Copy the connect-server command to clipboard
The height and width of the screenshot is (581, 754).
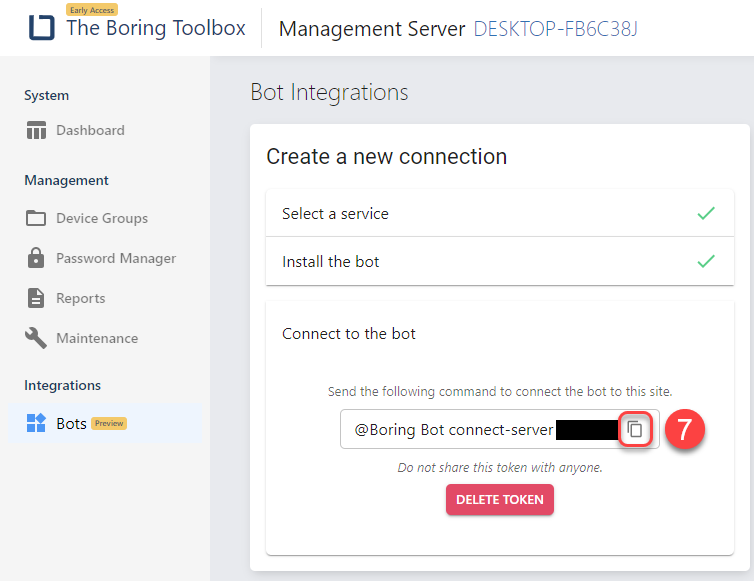pos(635,429)
